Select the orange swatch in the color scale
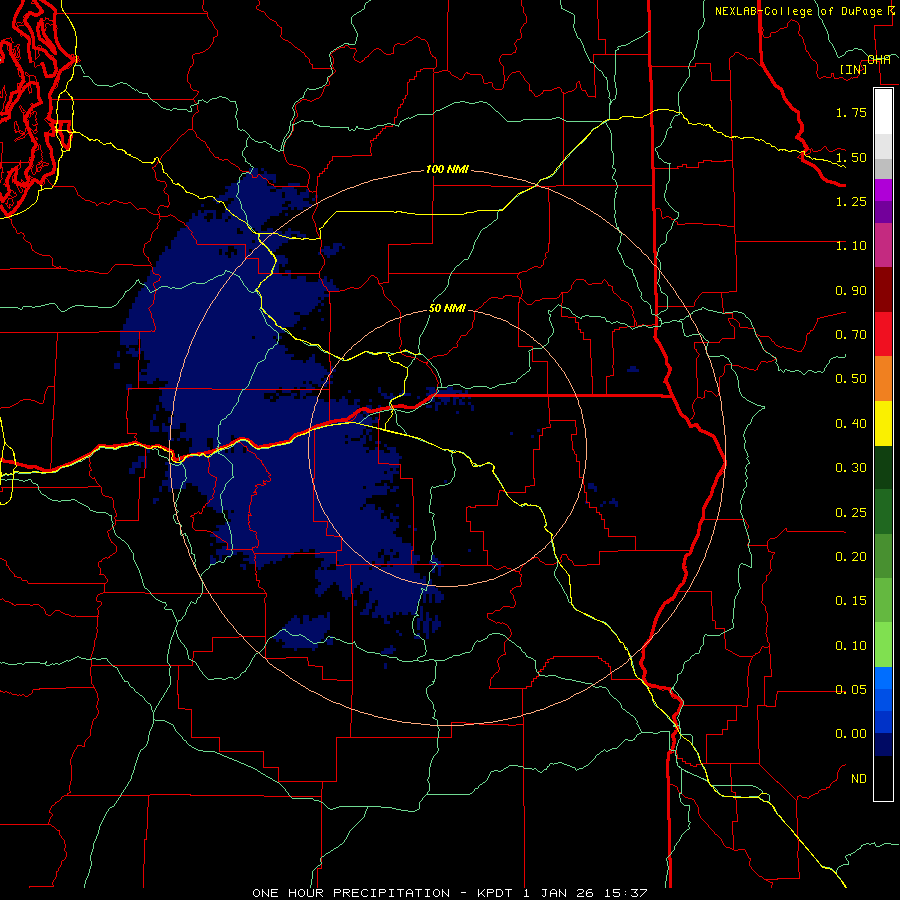Viewport: 900px width, 900px height. point(883,378)
